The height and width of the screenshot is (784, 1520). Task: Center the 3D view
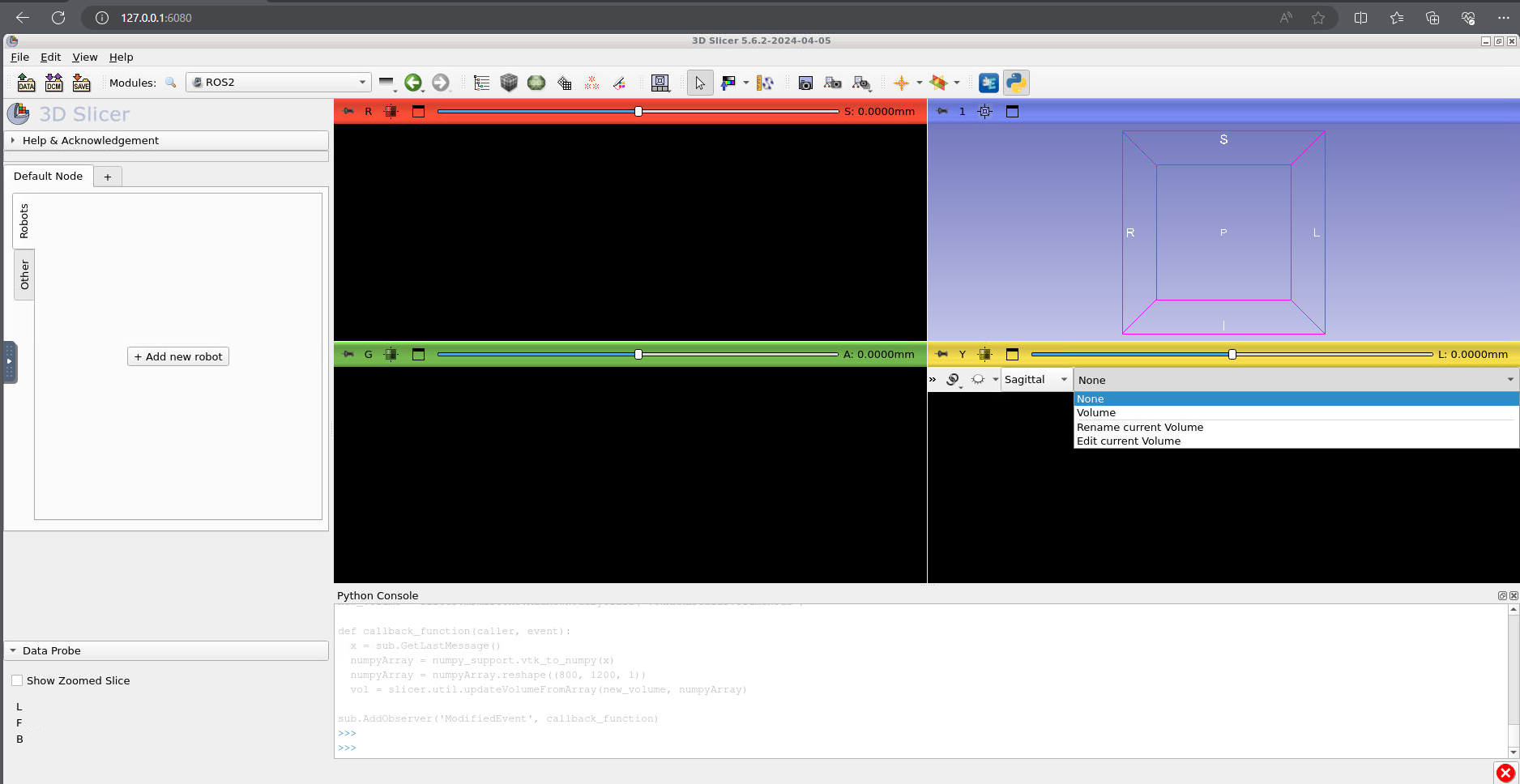tap(984, 111)
